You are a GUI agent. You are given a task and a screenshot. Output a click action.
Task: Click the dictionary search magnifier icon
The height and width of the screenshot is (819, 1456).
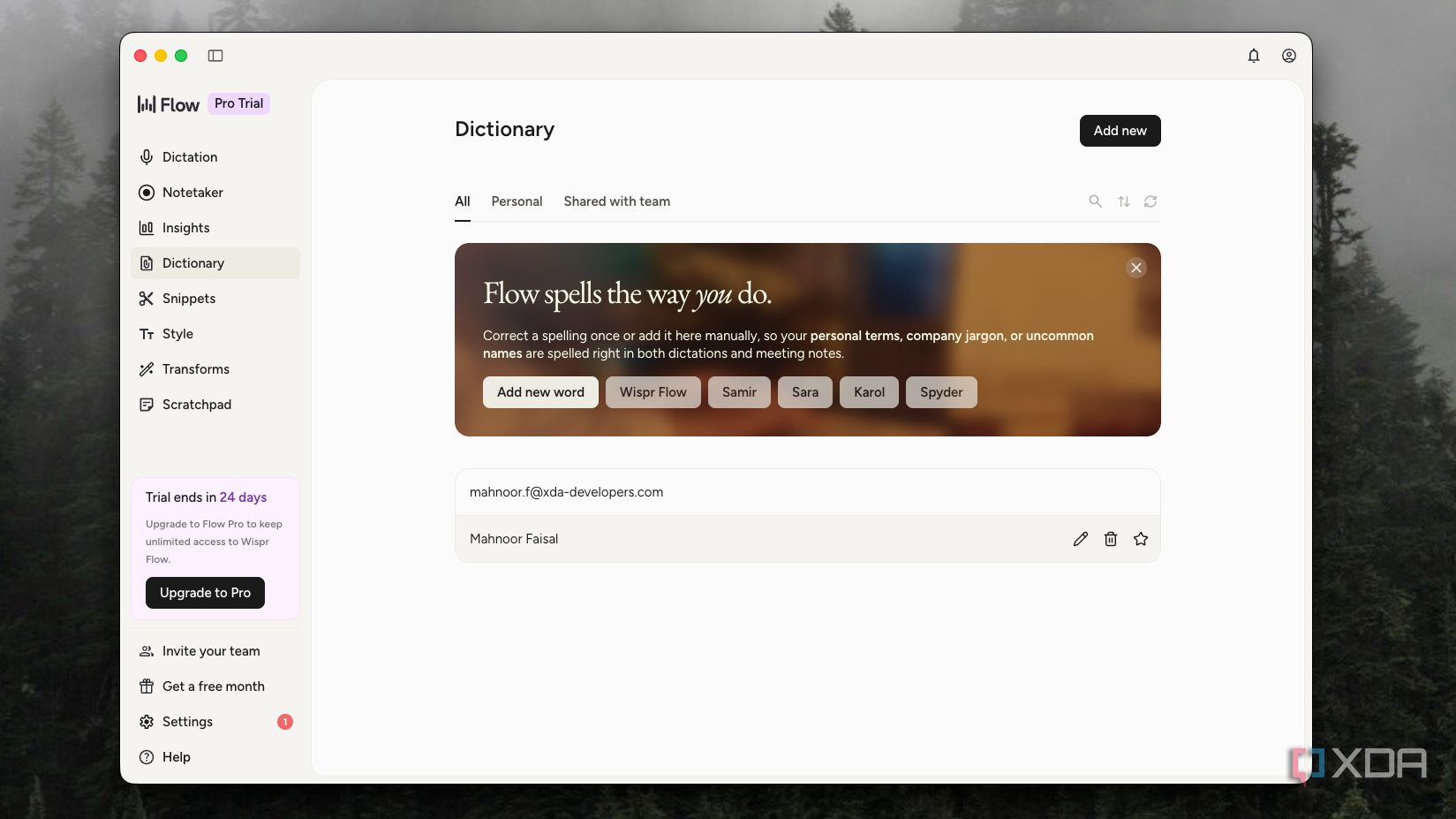(x=1095, y=201)
